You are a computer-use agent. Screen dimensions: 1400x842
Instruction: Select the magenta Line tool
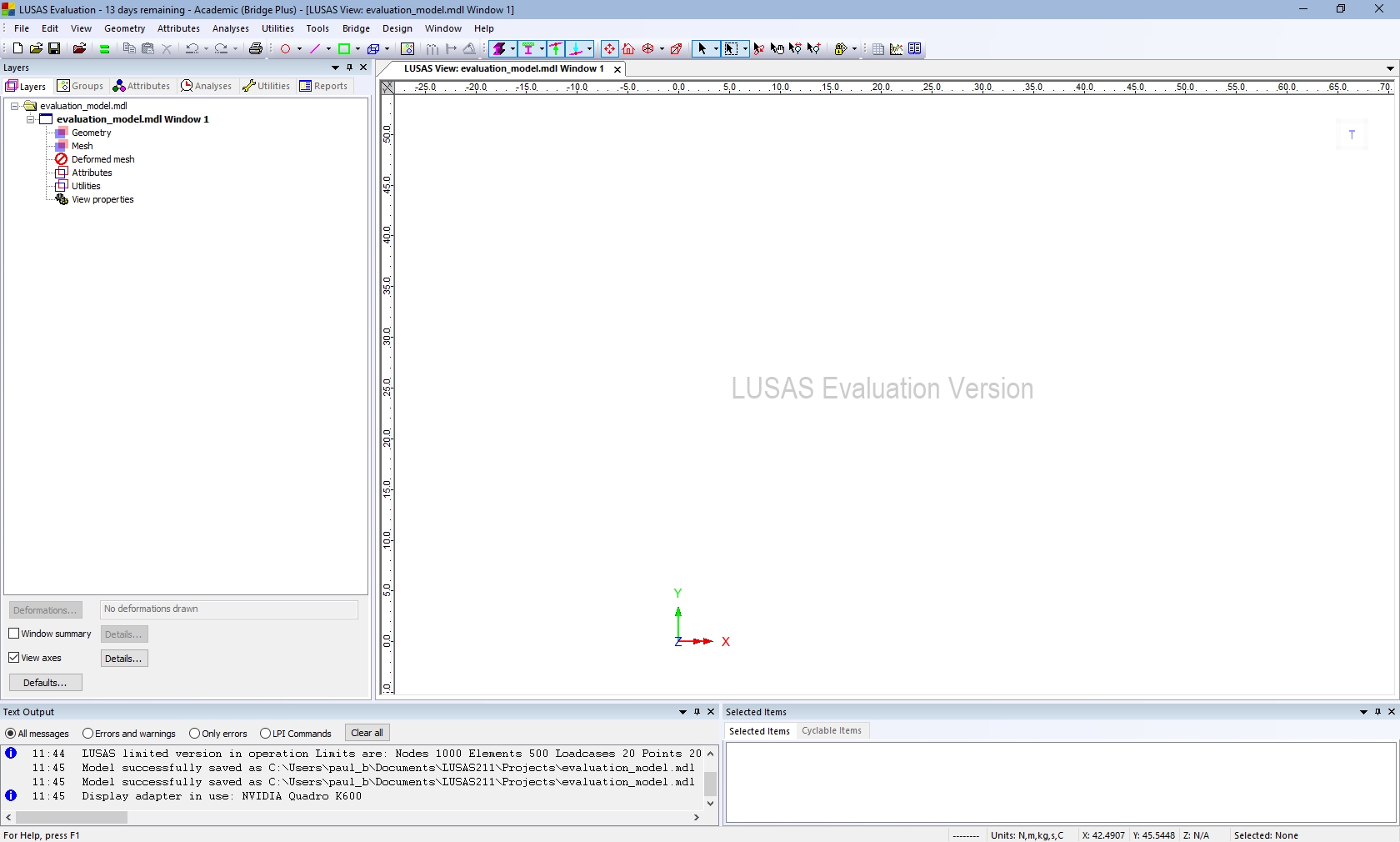[x=315, y=49]
